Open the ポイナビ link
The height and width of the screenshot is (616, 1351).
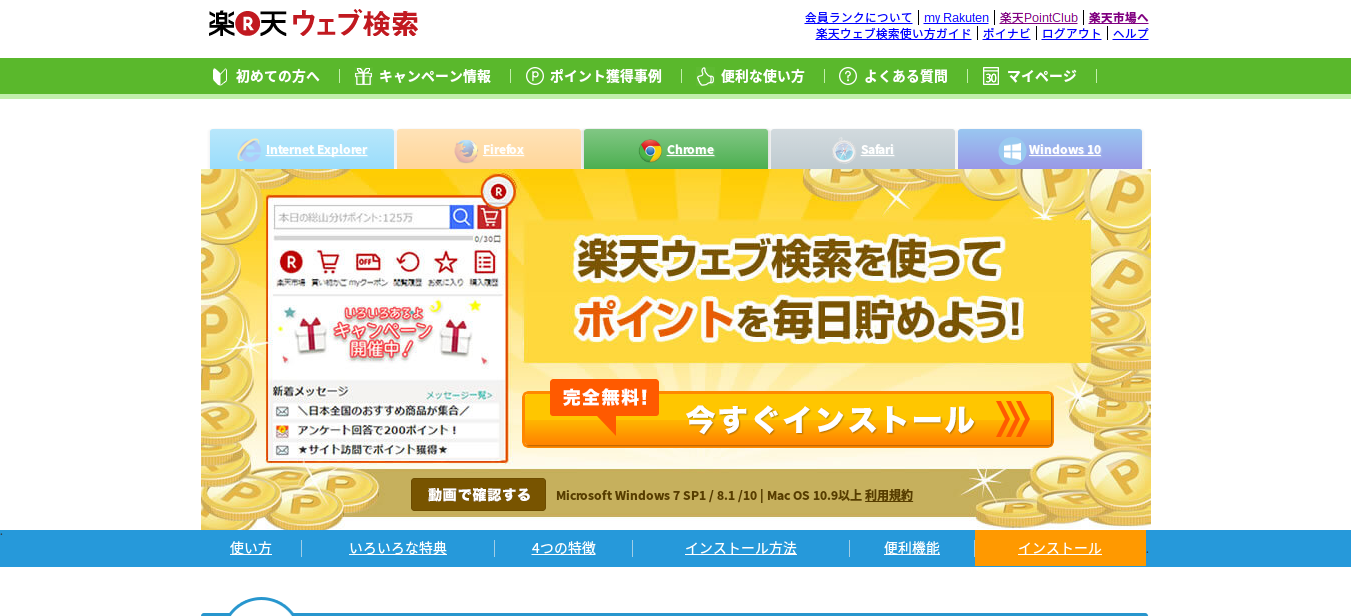click(1006, 33)
